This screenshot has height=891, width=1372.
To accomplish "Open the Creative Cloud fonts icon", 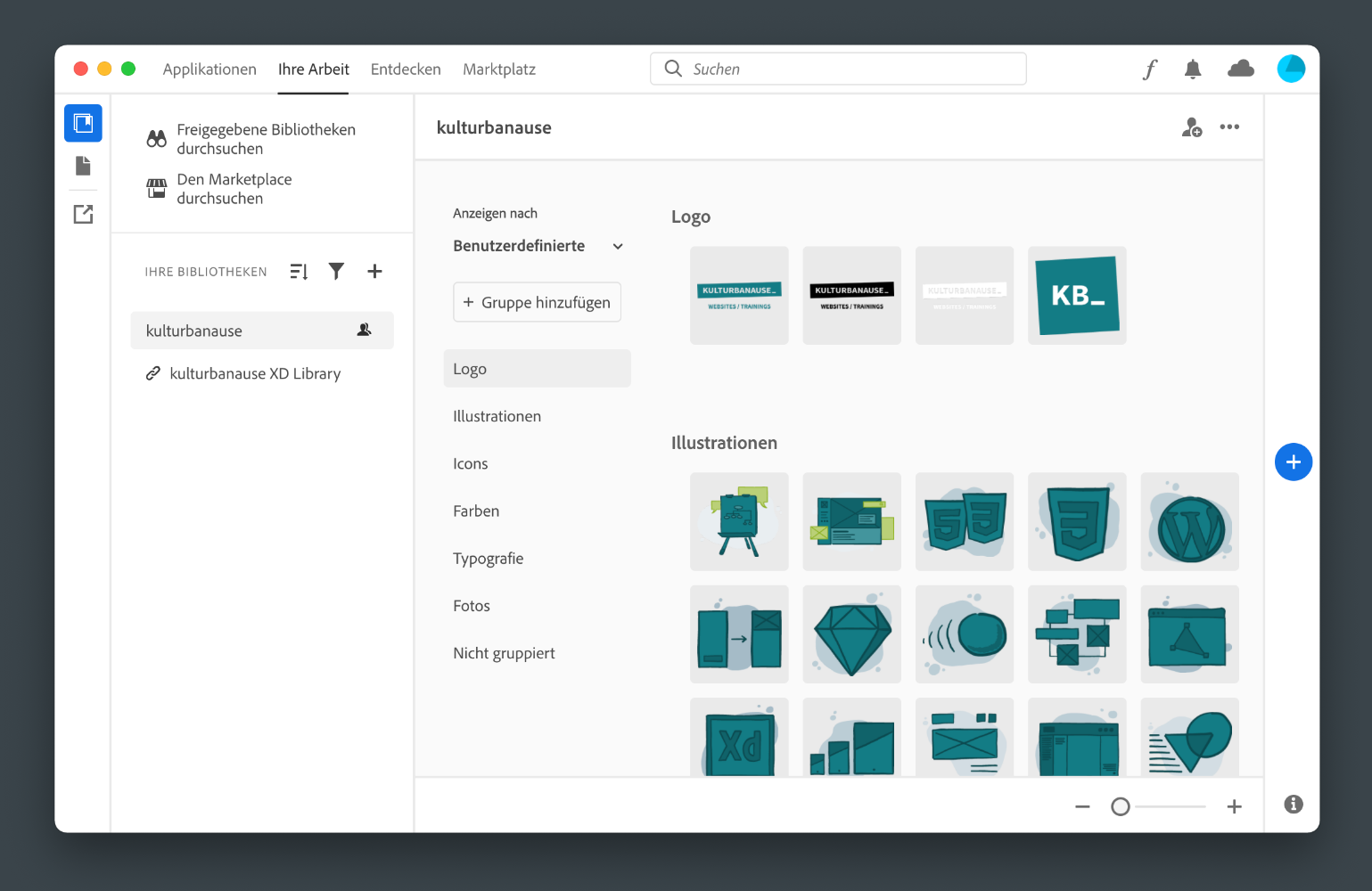I will tap(1149, 69).
